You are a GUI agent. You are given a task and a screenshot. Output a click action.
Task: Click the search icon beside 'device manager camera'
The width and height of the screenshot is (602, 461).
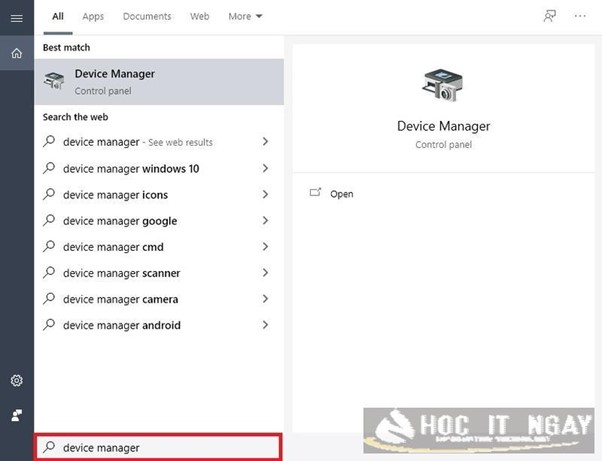[49, 299]
